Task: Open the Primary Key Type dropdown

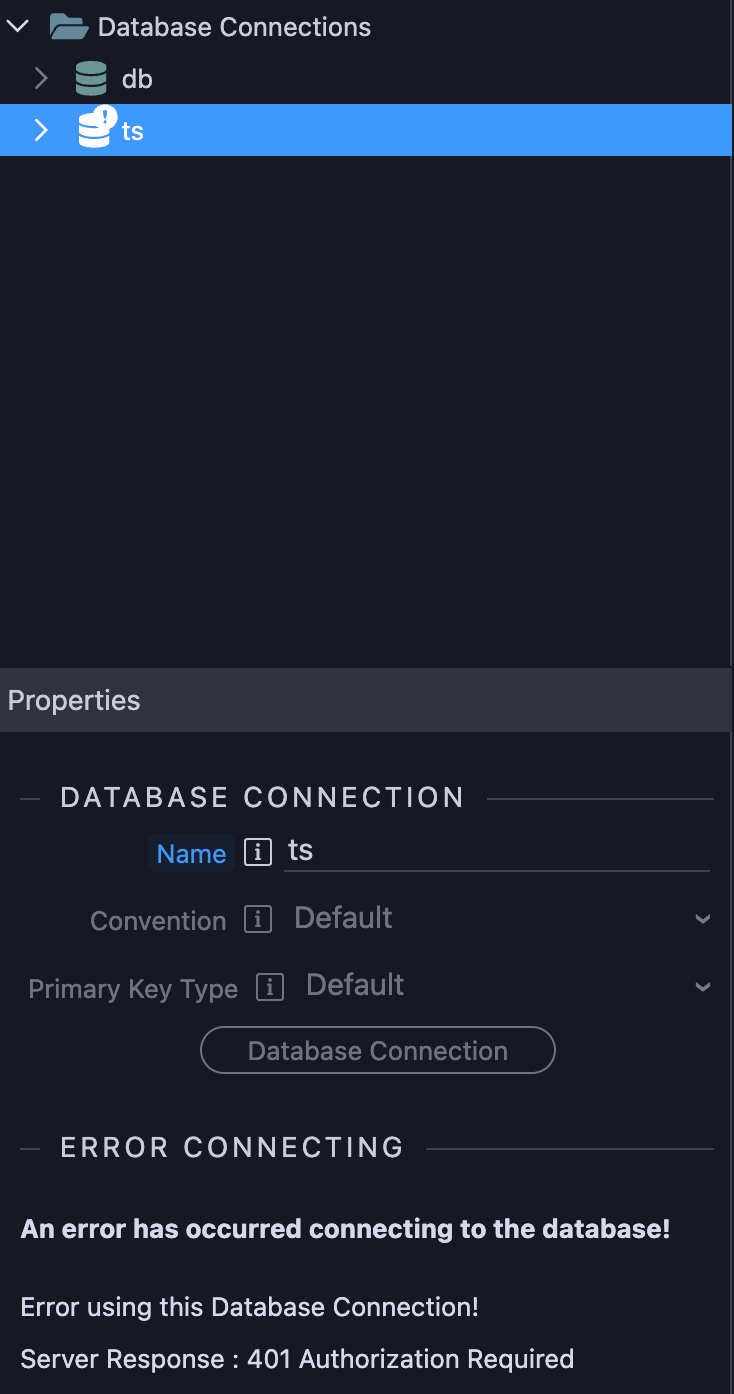Action: tap(703, 986)
